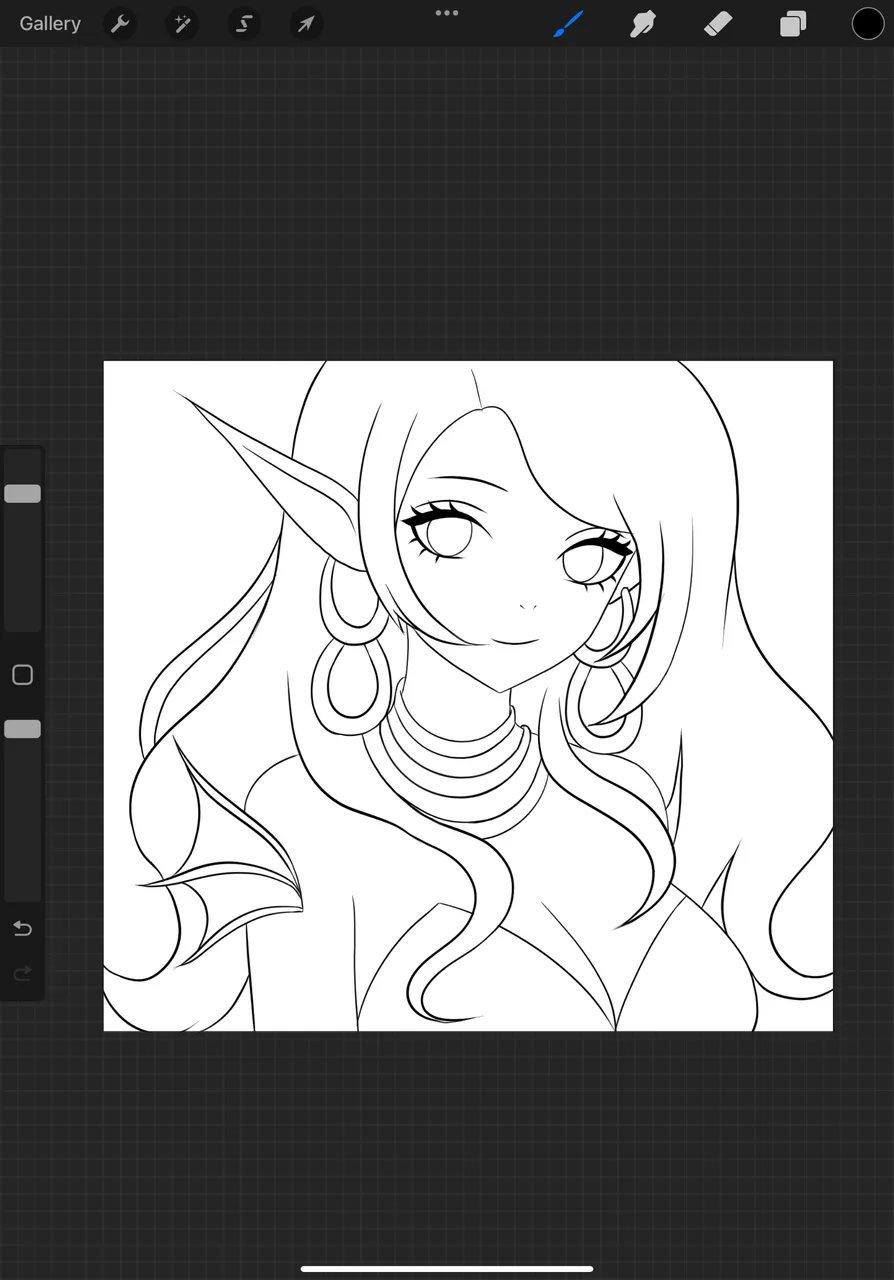This screenshot has width=894, height=1280.
Task: Select the Eraser tool
Action: point(718,23)
